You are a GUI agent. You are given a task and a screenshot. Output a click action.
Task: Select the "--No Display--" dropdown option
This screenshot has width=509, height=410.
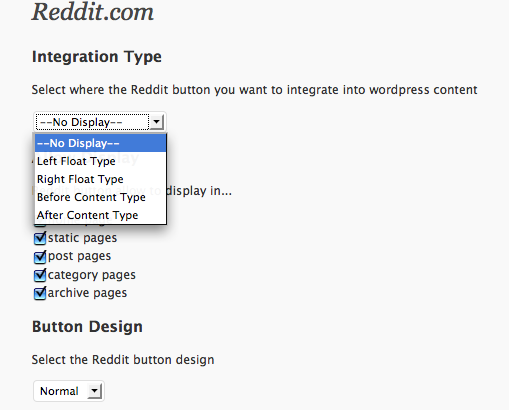click(100, 143)
